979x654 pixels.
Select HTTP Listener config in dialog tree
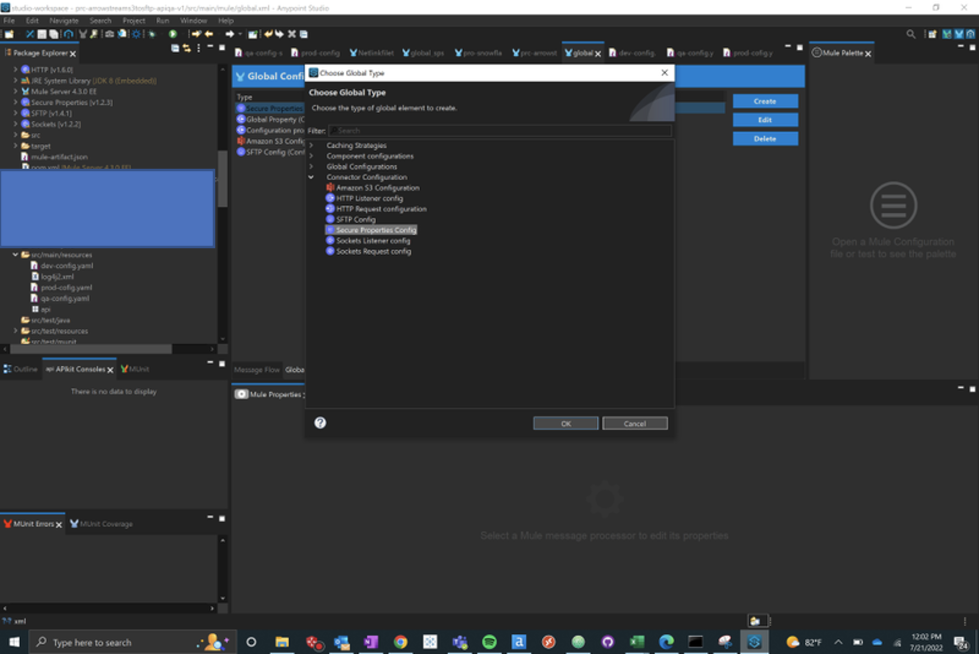[x=365, y=198]
